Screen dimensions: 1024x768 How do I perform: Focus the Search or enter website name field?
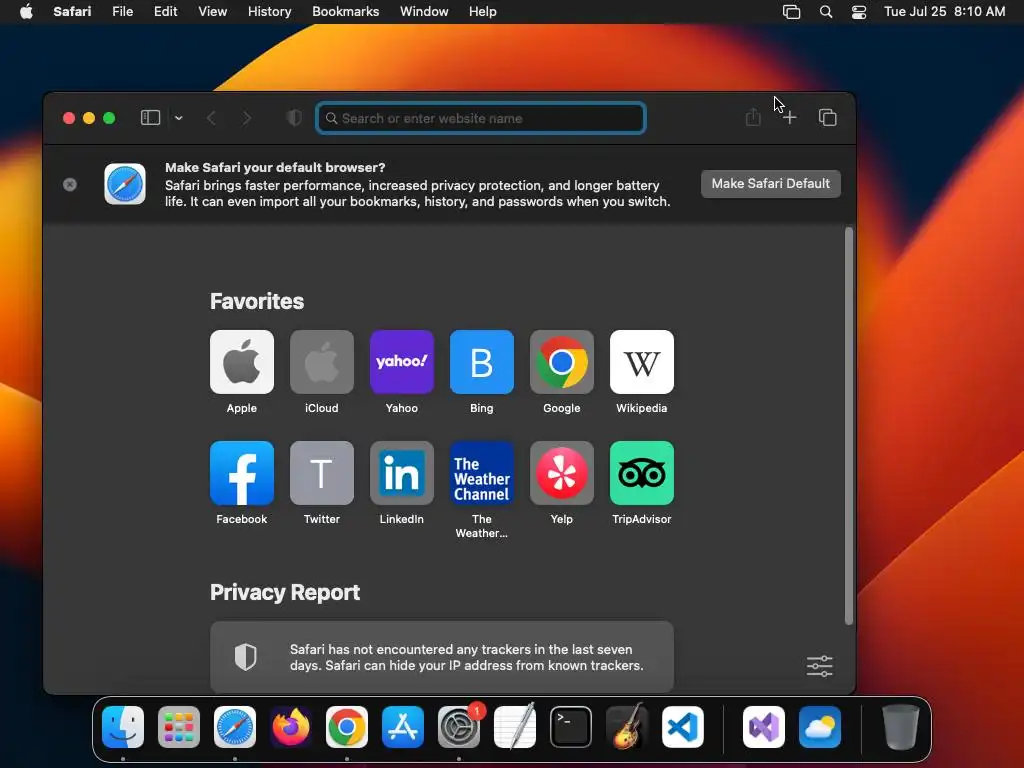pyautogui.click(x=481, y=118)
